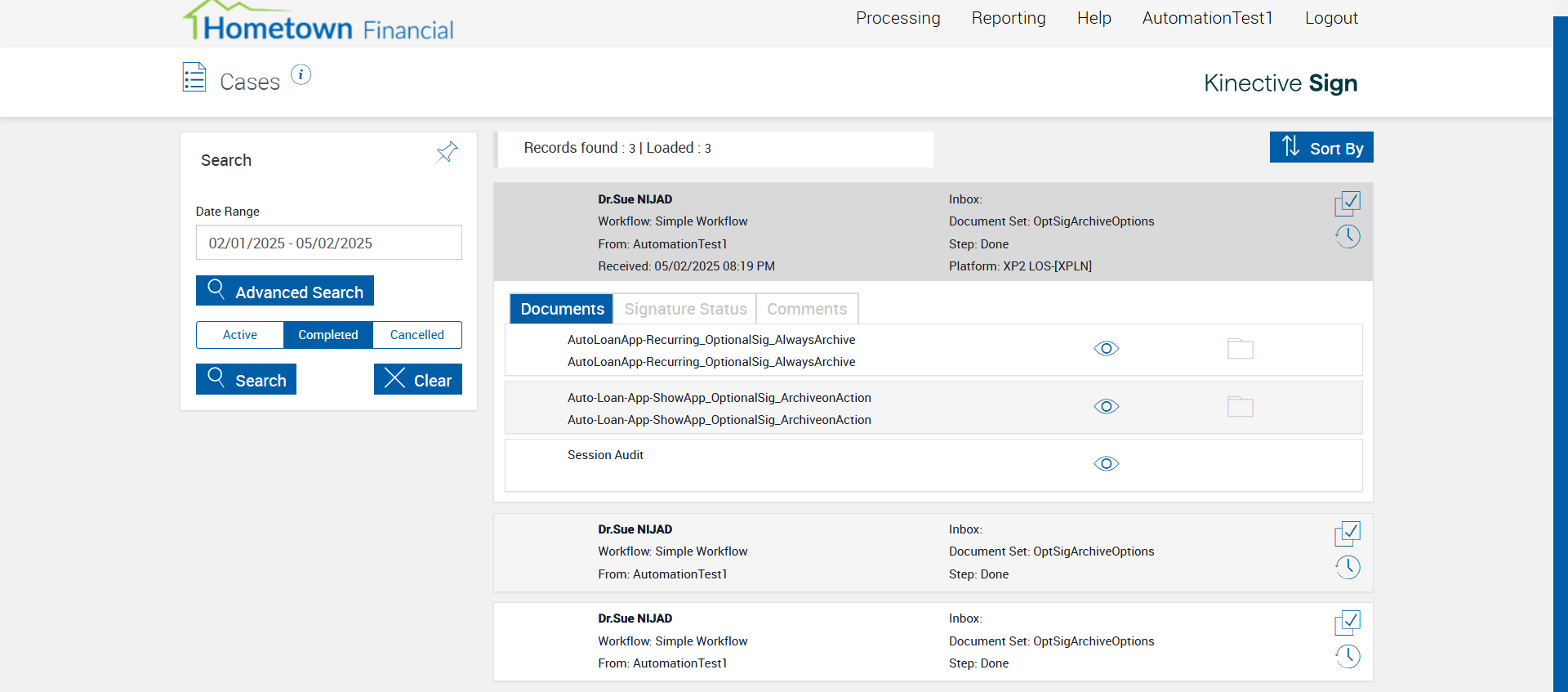1568x692 pixels.
Task: Open the Processing menu
Action: pyautogui.click(x=898, y=18)
